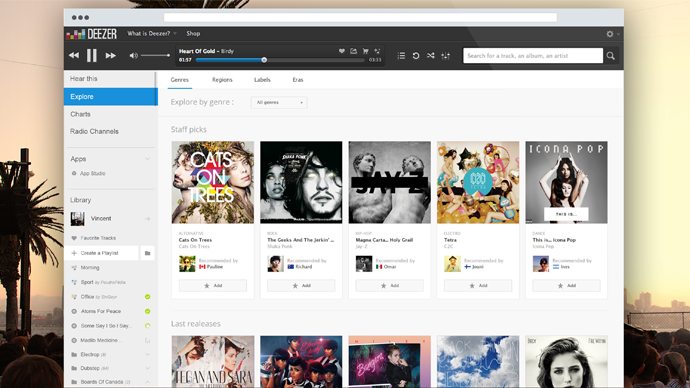This screenshot has height=388, width=690.
Task: Expand the Electrop folder
Action: click(x=147, y=355)
